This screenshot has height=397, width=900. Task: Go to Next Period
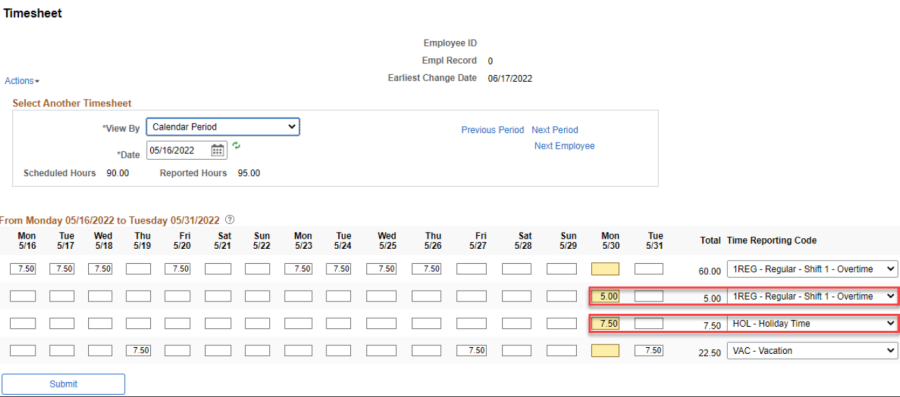click(554, 130)
